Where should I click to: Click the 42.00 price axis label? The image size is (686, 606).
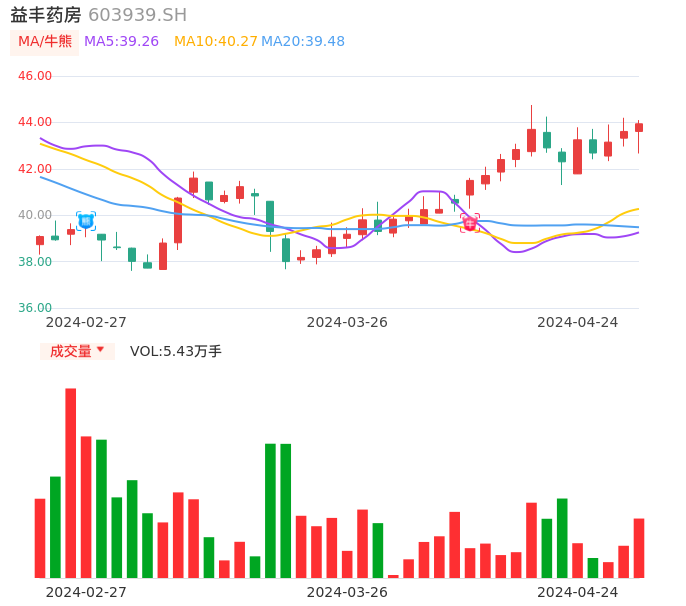coord(35,169)
